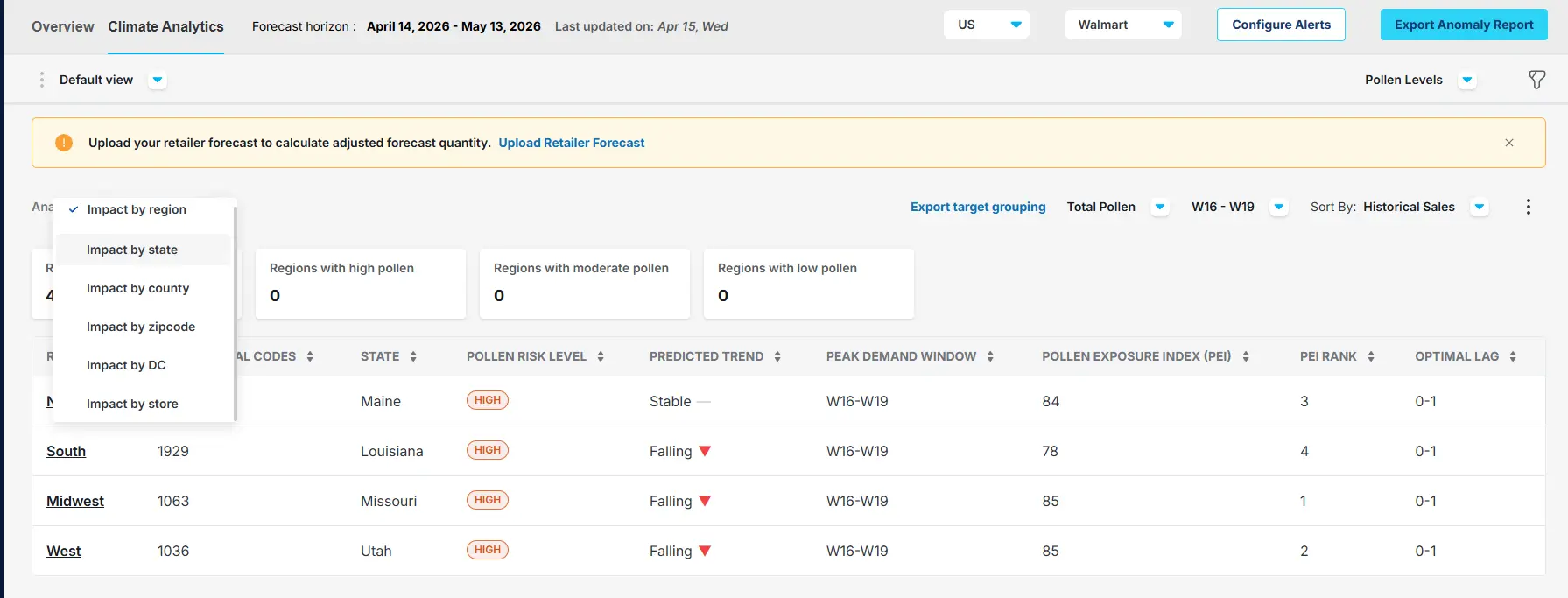Screen dimensions: 1568x598
Task: Sort the Peak Demand Window column
Action: coord(990,356)
